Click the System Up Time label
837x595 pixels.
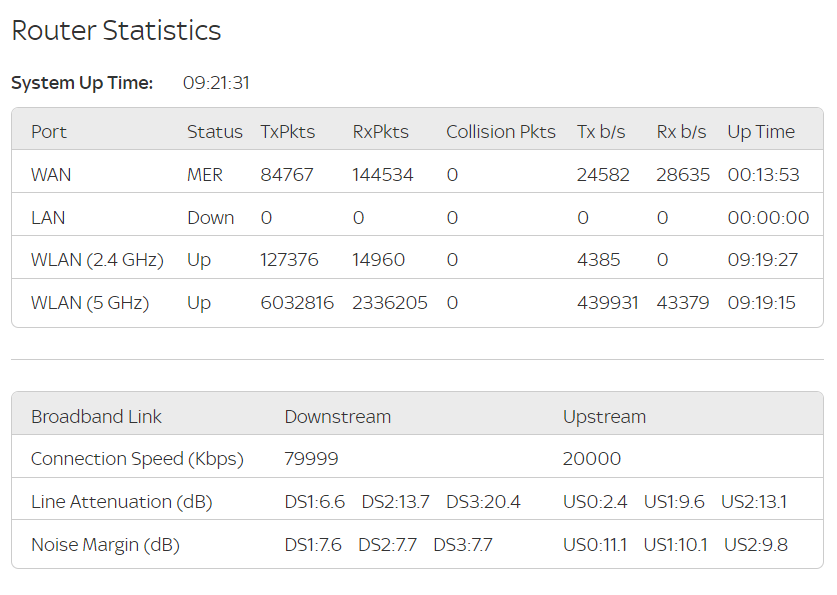[x=82, y=83]
